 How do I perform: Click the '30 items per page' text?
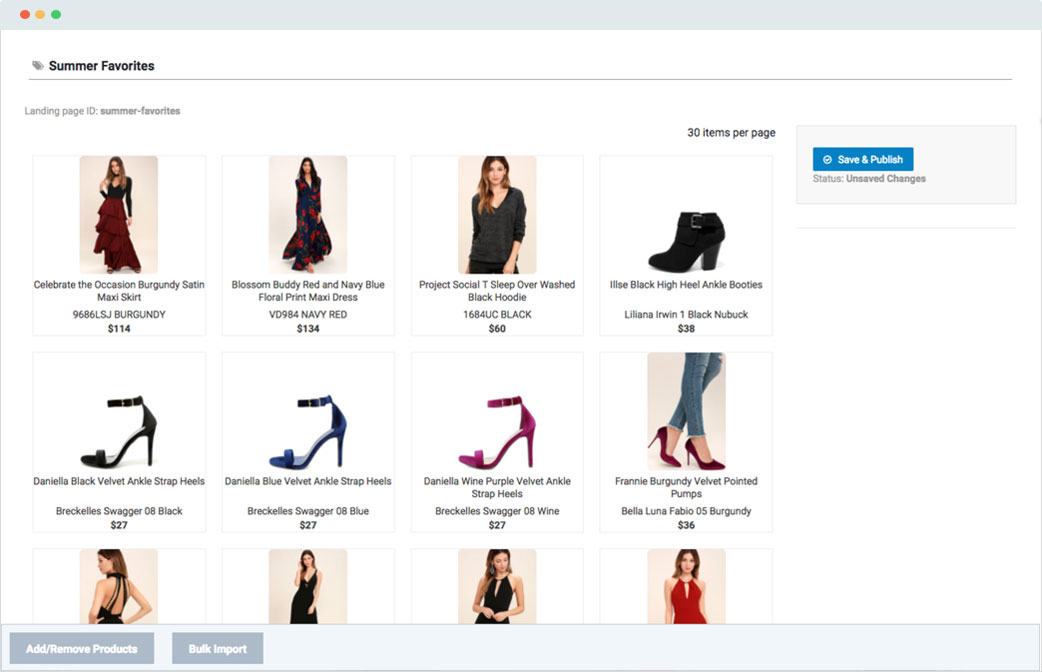(x=731, y=132)
